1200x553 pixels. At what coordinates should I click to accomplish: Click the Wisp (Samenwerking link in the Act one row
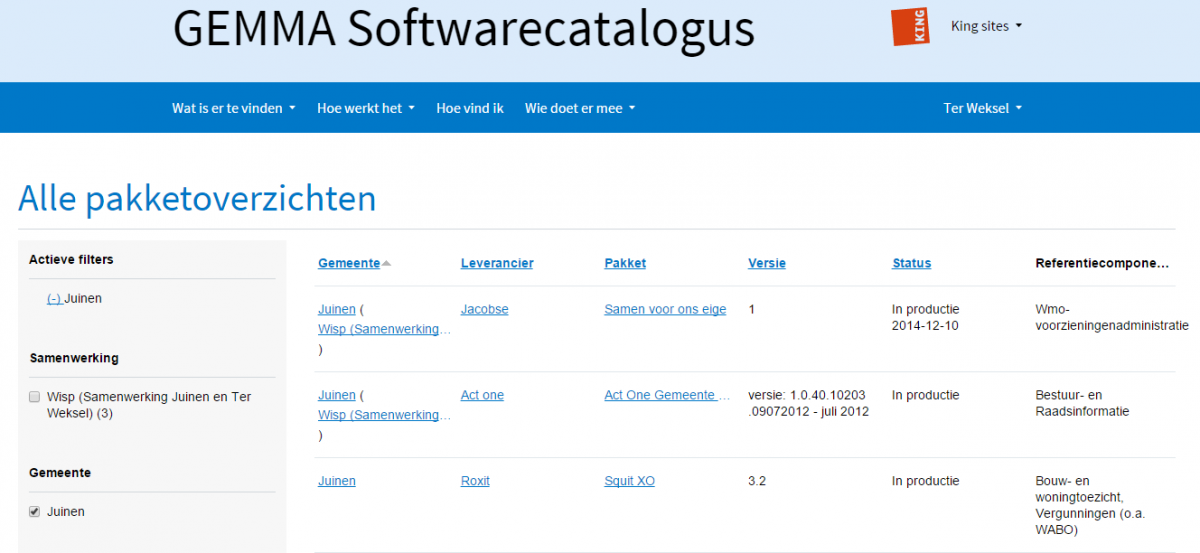pyautogui.click(x=385, y=415)
